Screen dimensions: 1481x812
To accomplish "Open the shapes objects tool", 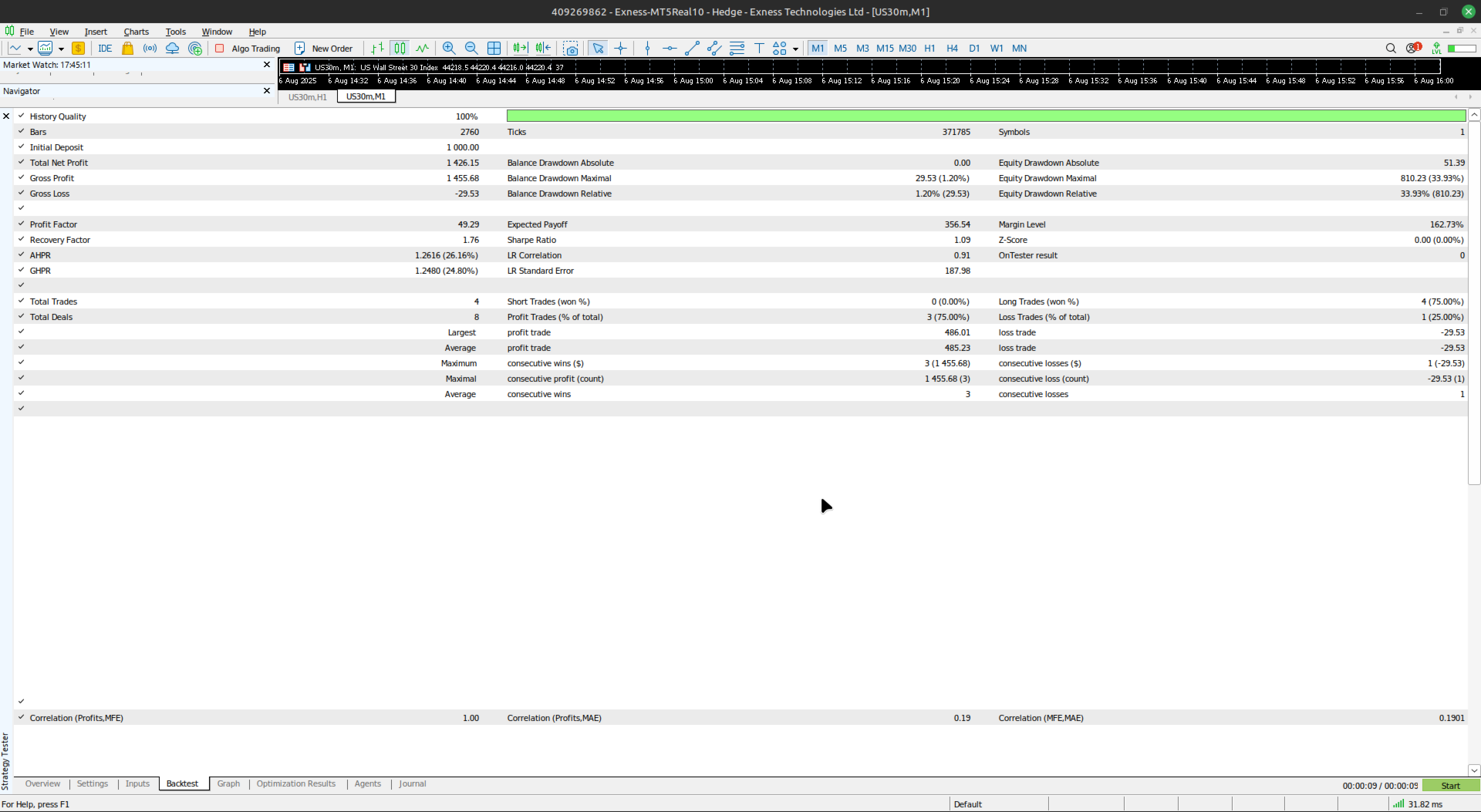I will pos(780,48).
